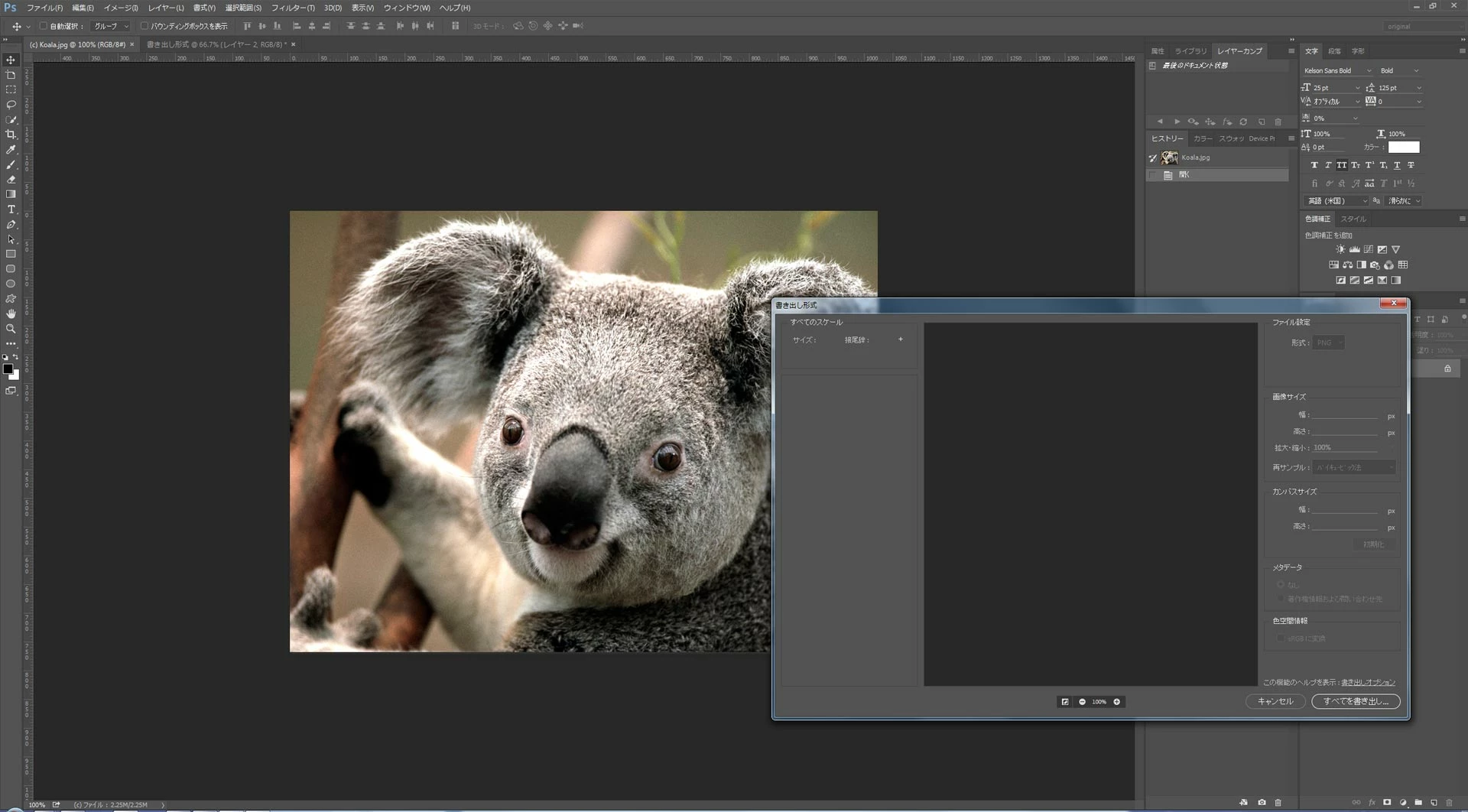Open the フィルター(T) menu
This screenshot has width=1468, height=812.
pos(293,8)
